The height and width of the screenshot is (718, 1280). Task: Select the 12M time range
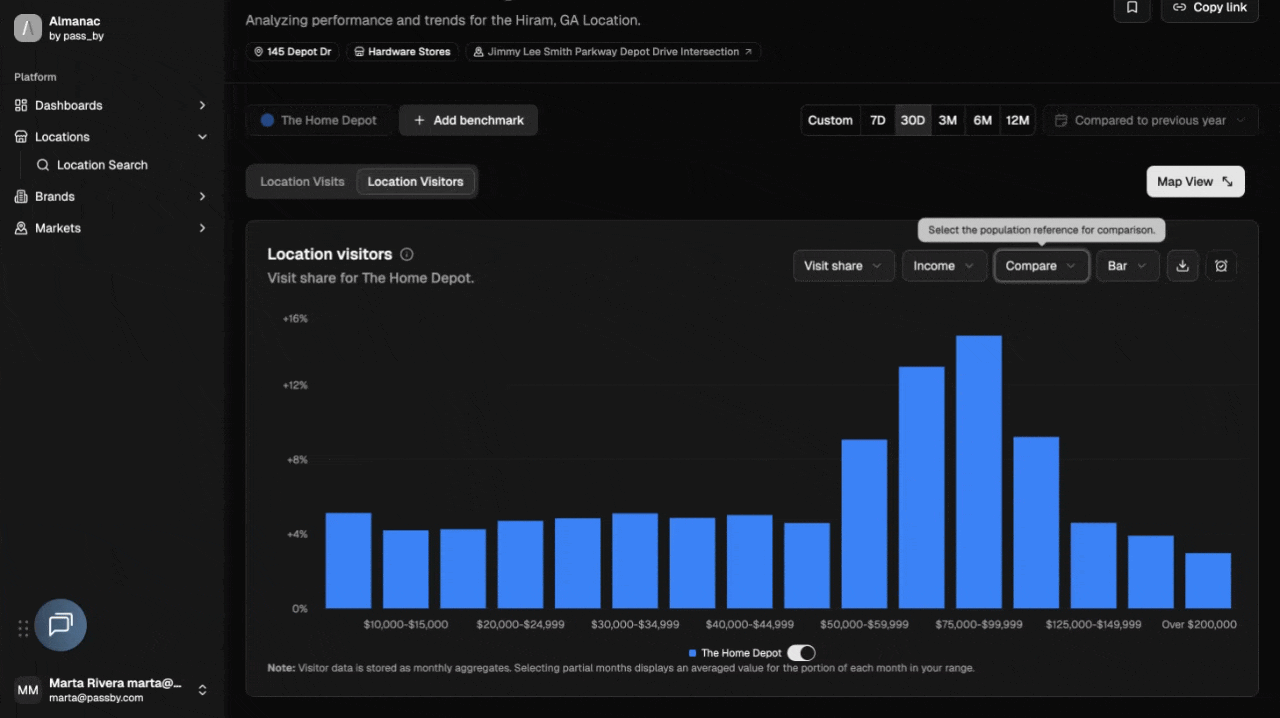coord(1017,120)
